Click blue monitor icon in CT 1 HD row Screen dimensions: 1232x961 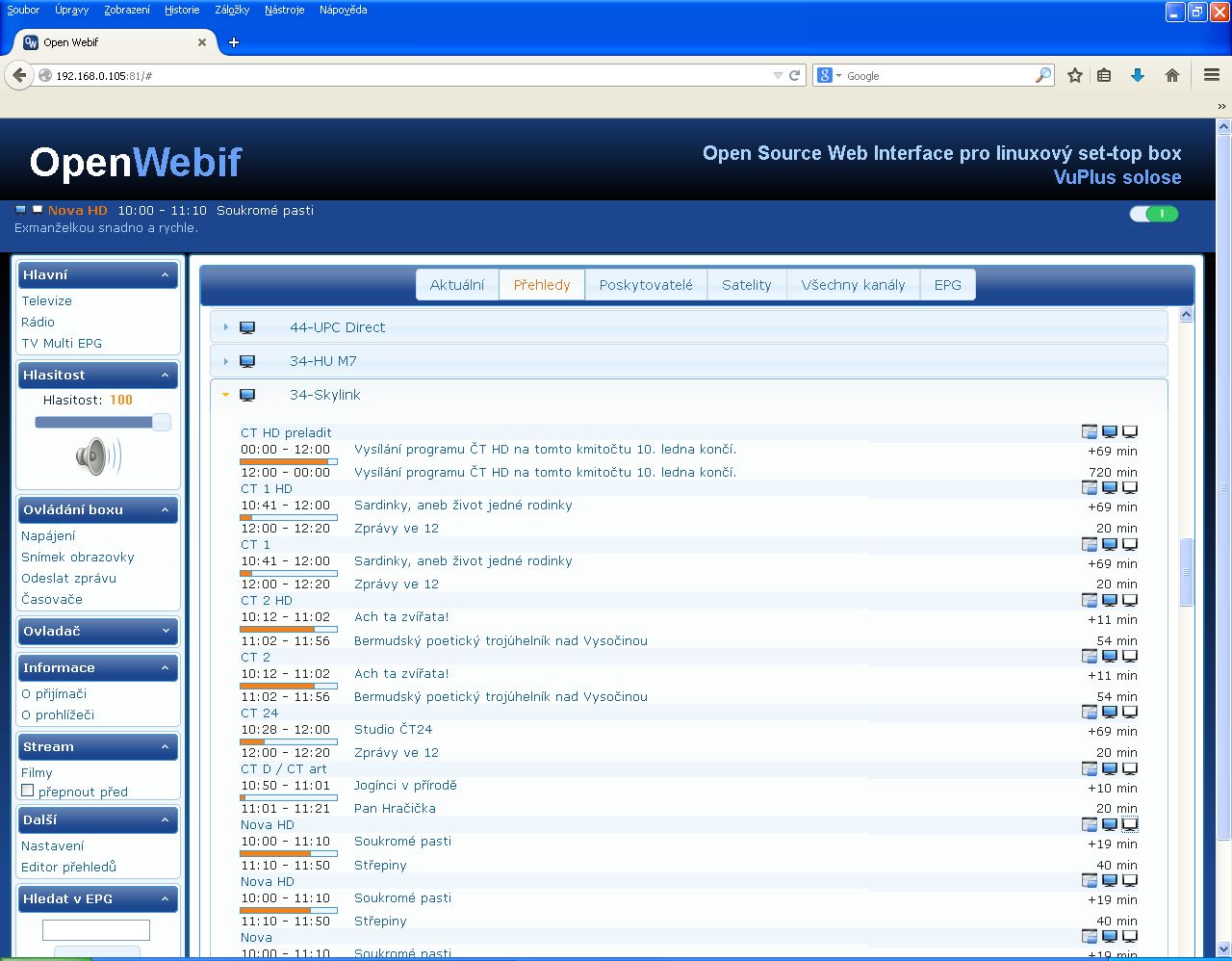[1110, 487]
